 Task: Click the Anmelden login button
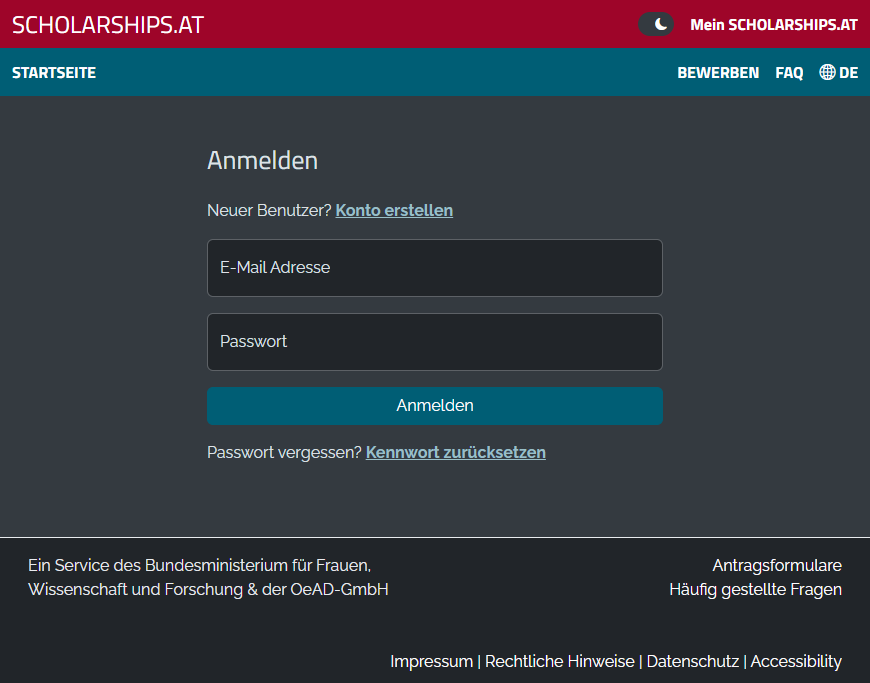pos(434,406)
